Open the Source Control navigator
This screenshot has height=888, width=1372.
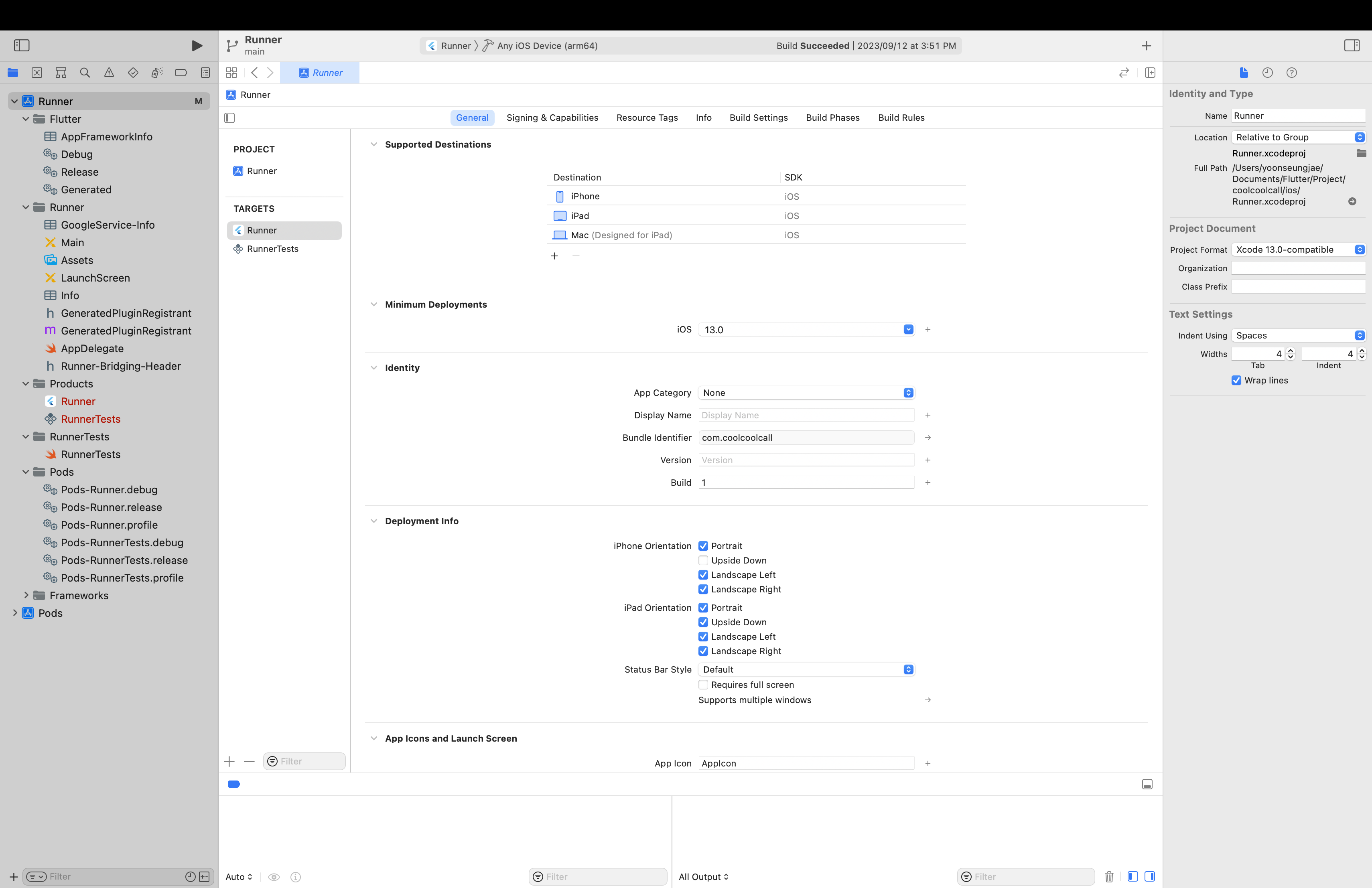[37, 73]
